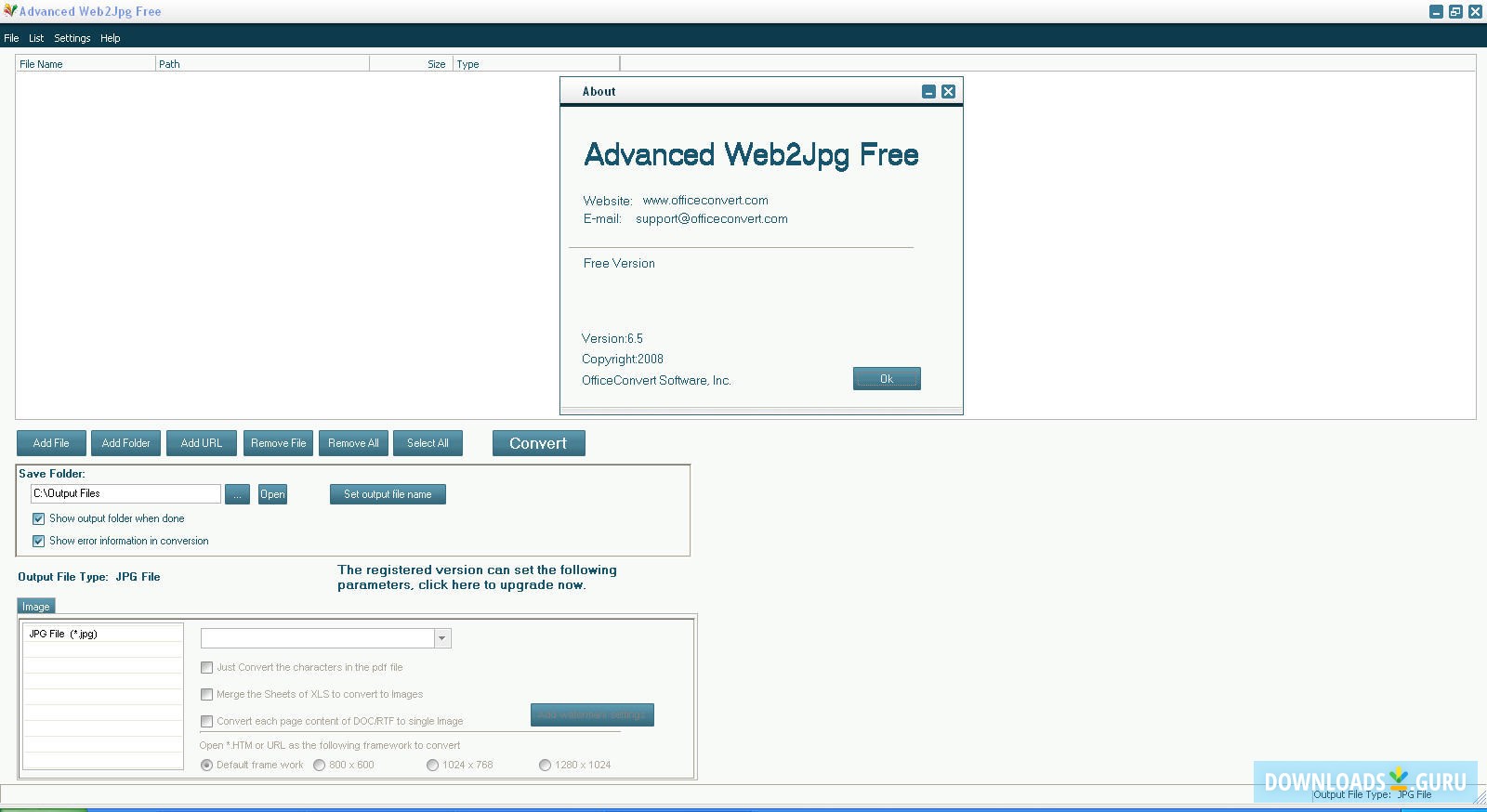The height and width of the screenshot is (812, 1487).
Task: Select the 800 x 600 radio option
Action: (x=320, y=765)
